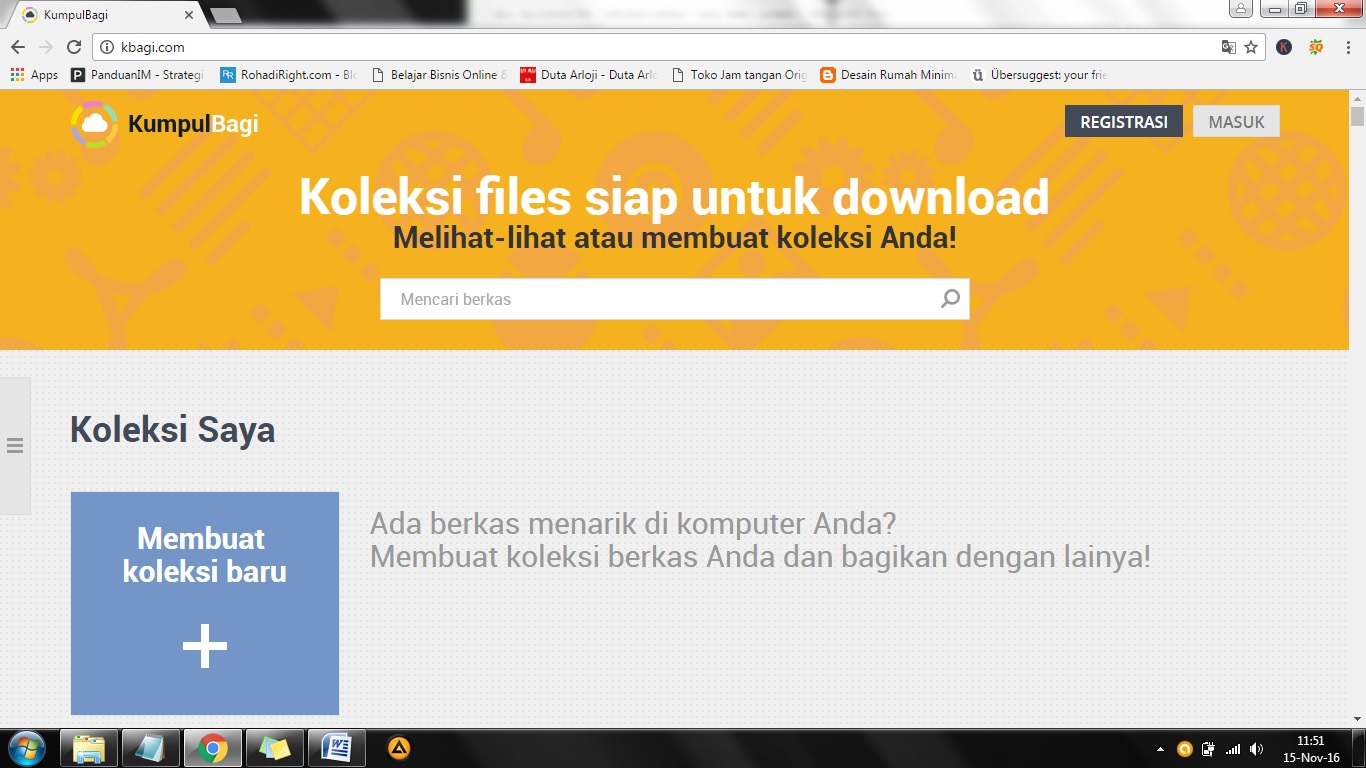The width and height of the screenshot is (1366, 768).
Task: Click the magnifier icon in the search bar
Action: pyautogui.click(x=948, y=299)
